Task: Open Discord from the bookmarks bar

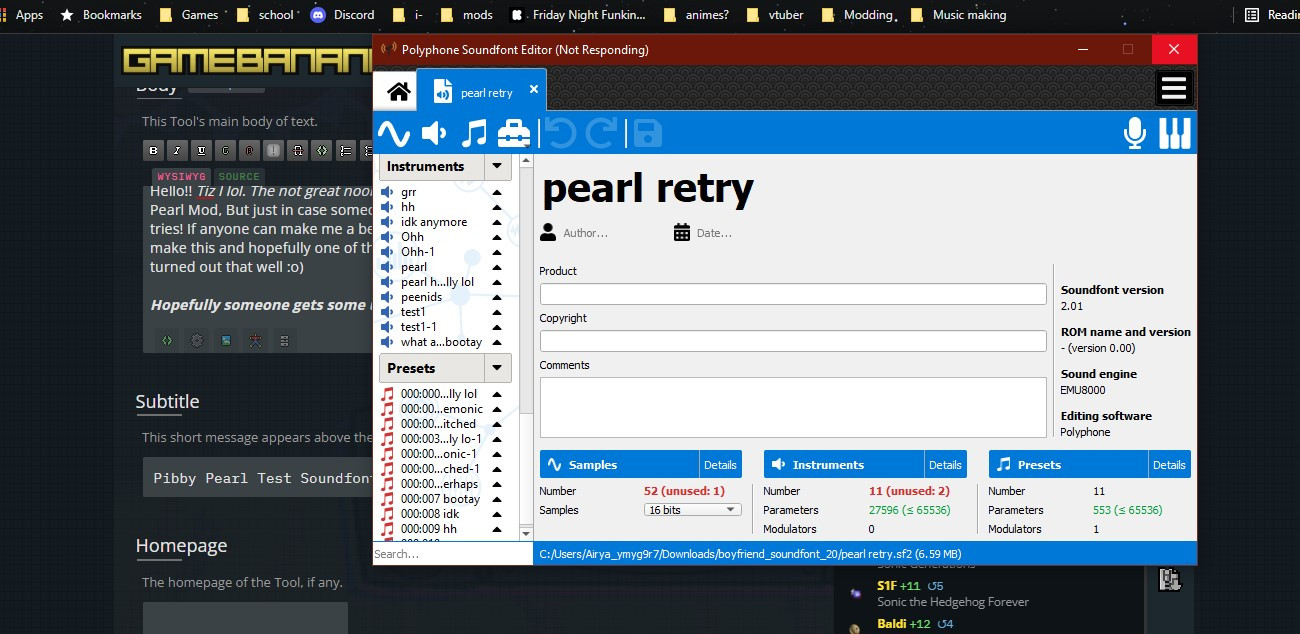Action: [342, 14]
